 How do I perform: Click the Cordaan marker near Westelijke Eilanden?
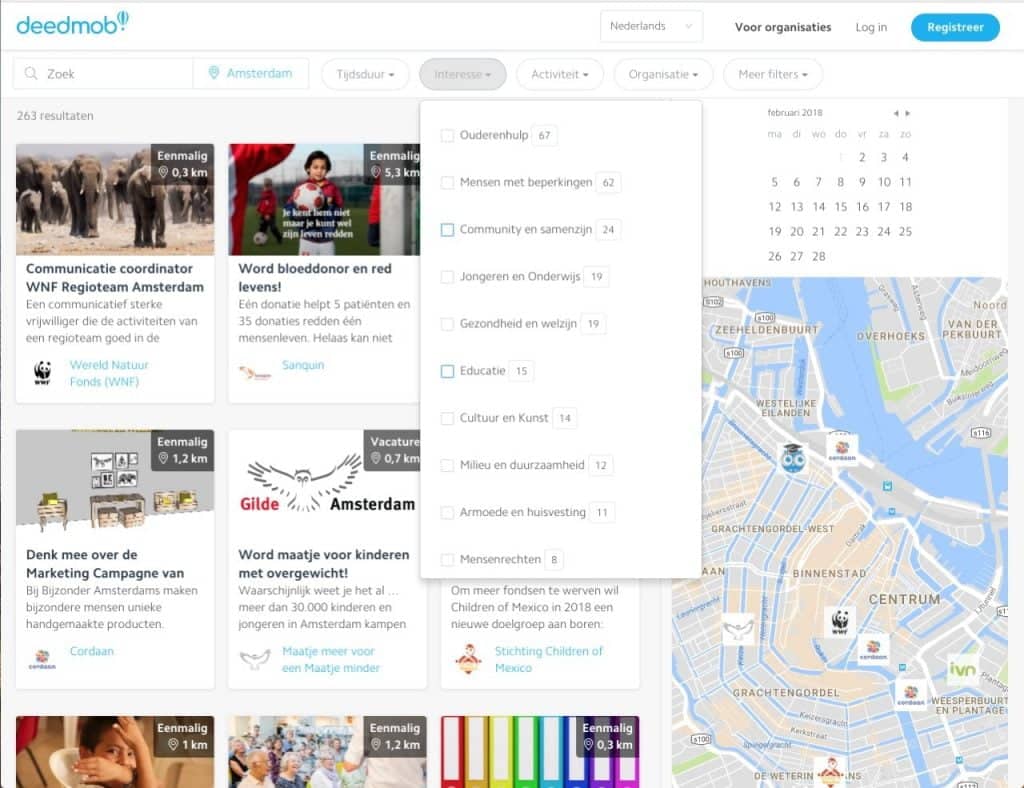tap(842, 449)
